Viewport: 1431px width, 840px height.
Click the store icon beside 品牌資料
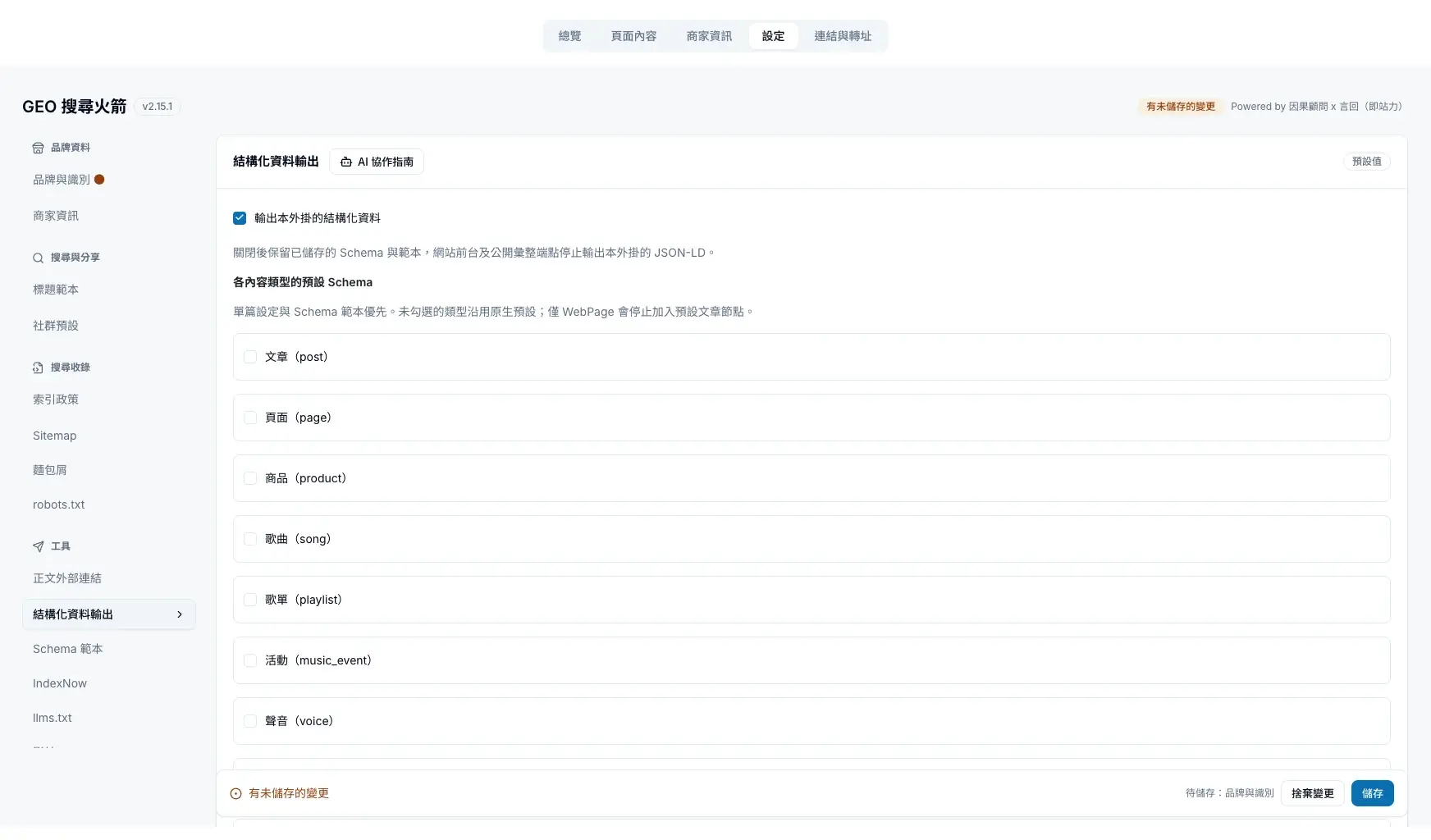pyautogui.click(x=38, y=148)
